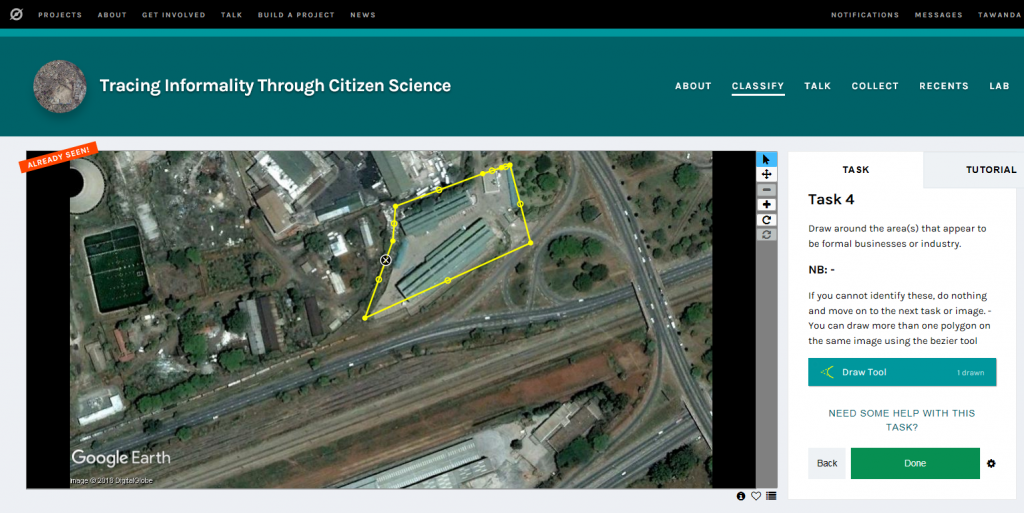The height and width of the screenshot is (513, 1024).
Task: Show subject metadata info icon
Action: tap(741, 496)
